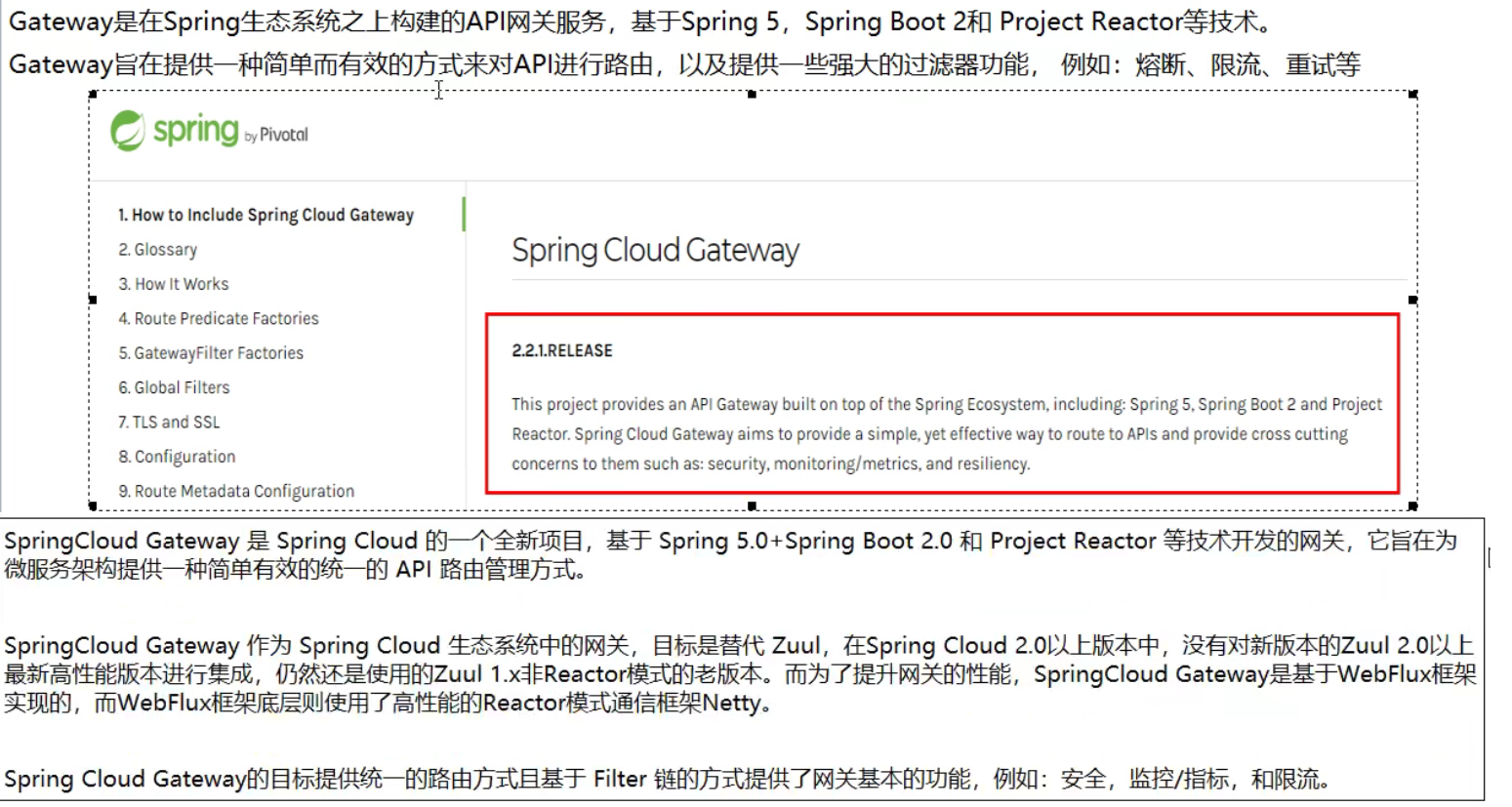Click the 'Spring Cloud Gateway' page heading
This screenshot has width=1512, height=807.
pyautogui.click(x=656, y=251)
